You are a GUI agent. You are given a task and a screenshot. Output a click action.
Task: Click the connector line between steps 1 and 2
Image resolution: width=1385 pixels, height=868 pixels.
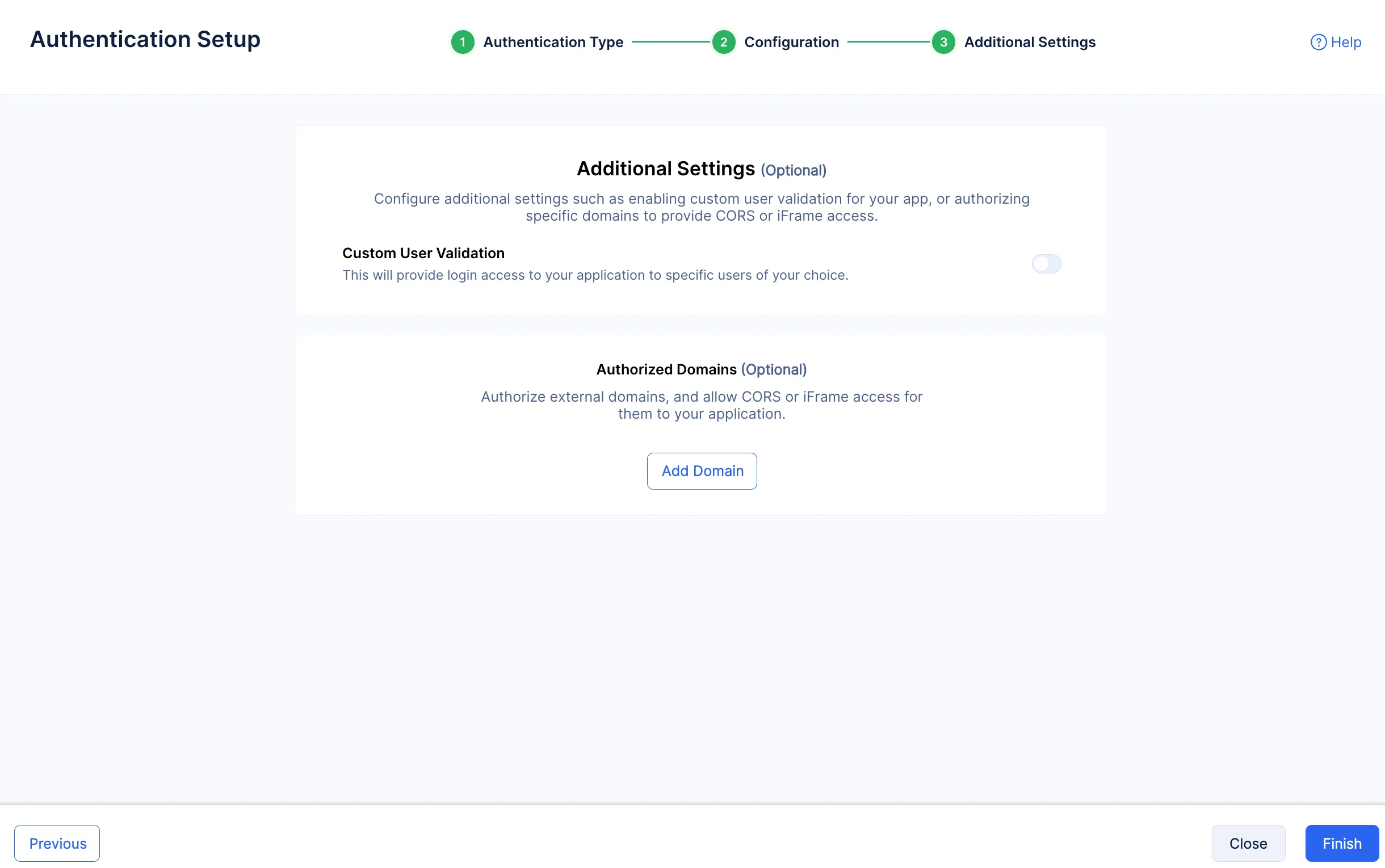(x=671, y=42)
